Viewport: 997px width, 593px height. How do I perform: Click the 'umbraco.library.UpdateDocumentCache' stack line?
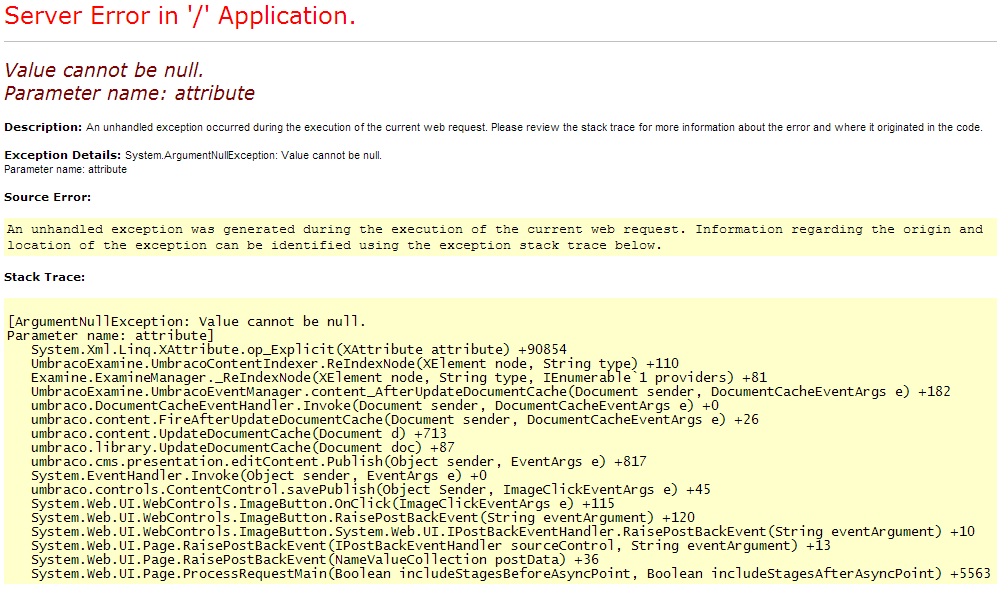click(243, 447)
